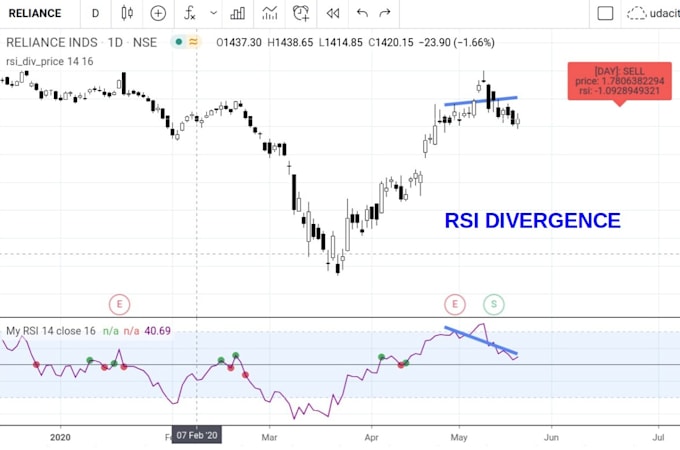The width and height of the screenshot is (680, 450).
Task: Click the red E earnings marker near May
Action: pos(455,304)
